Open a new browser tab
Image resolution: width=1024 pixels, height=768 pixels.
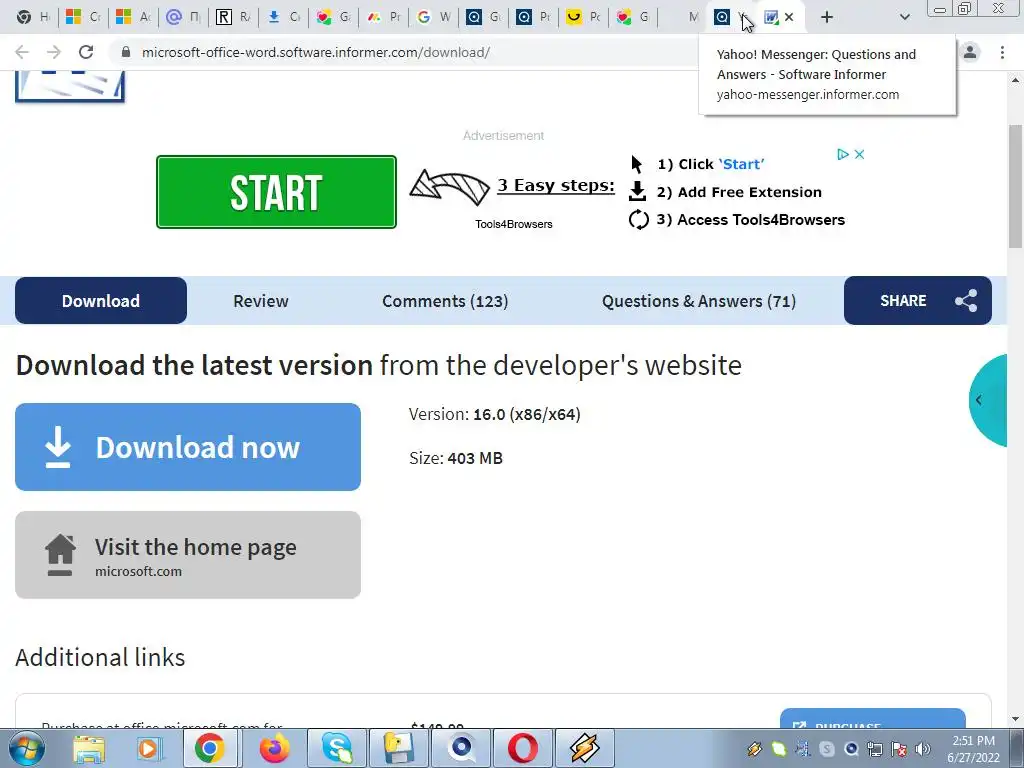(x=827, y=17)
